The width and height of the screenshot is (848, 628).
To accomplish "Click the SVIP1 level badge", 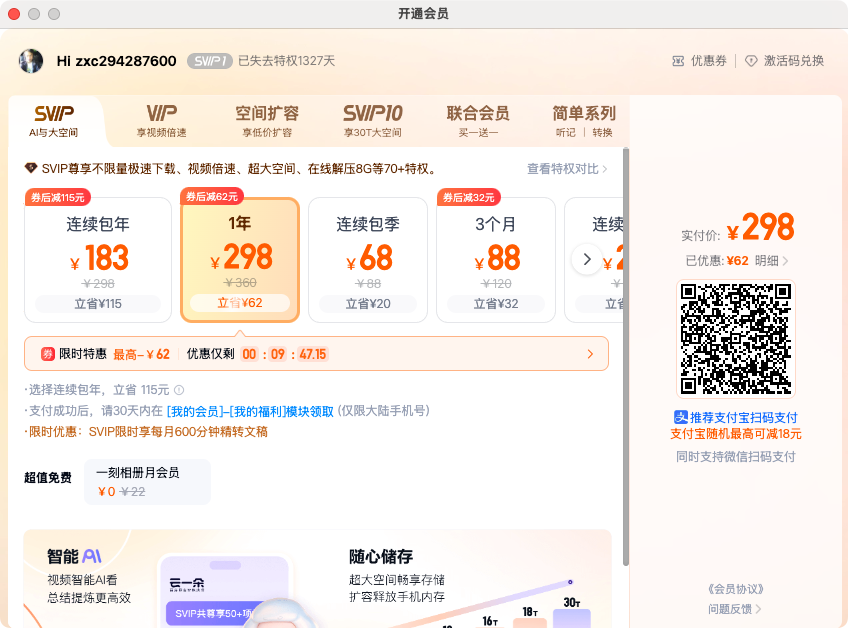I will pyautogui.click(x=210, y=61).
